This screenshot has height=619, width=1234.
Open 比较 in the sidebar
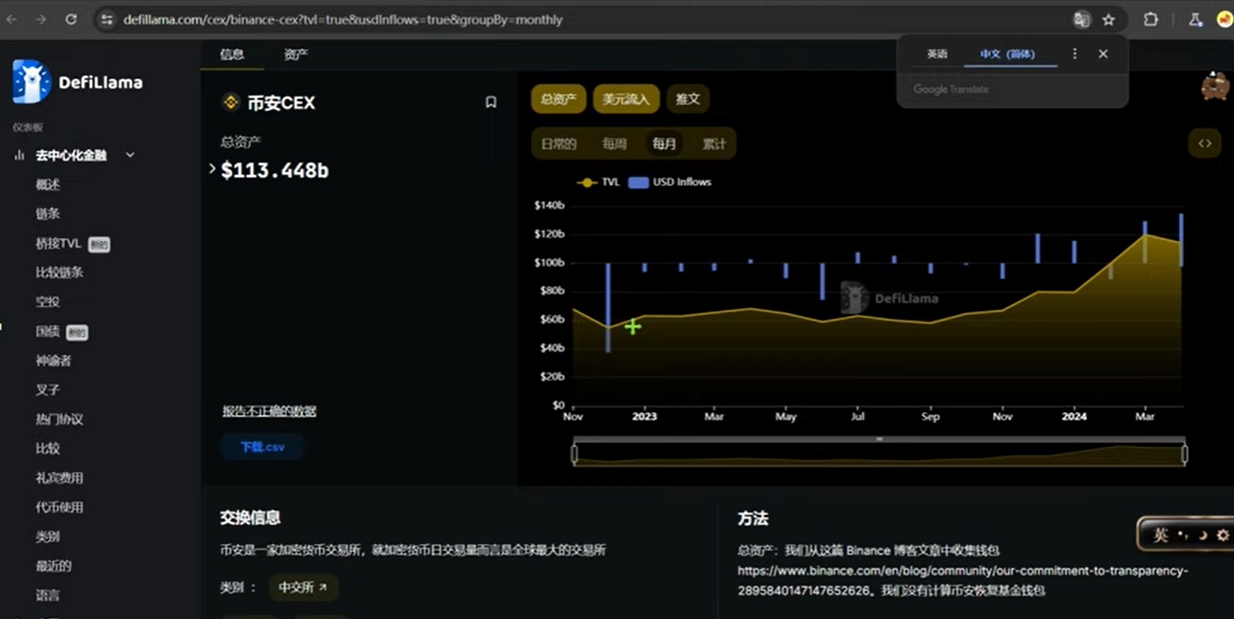point(48,448)
